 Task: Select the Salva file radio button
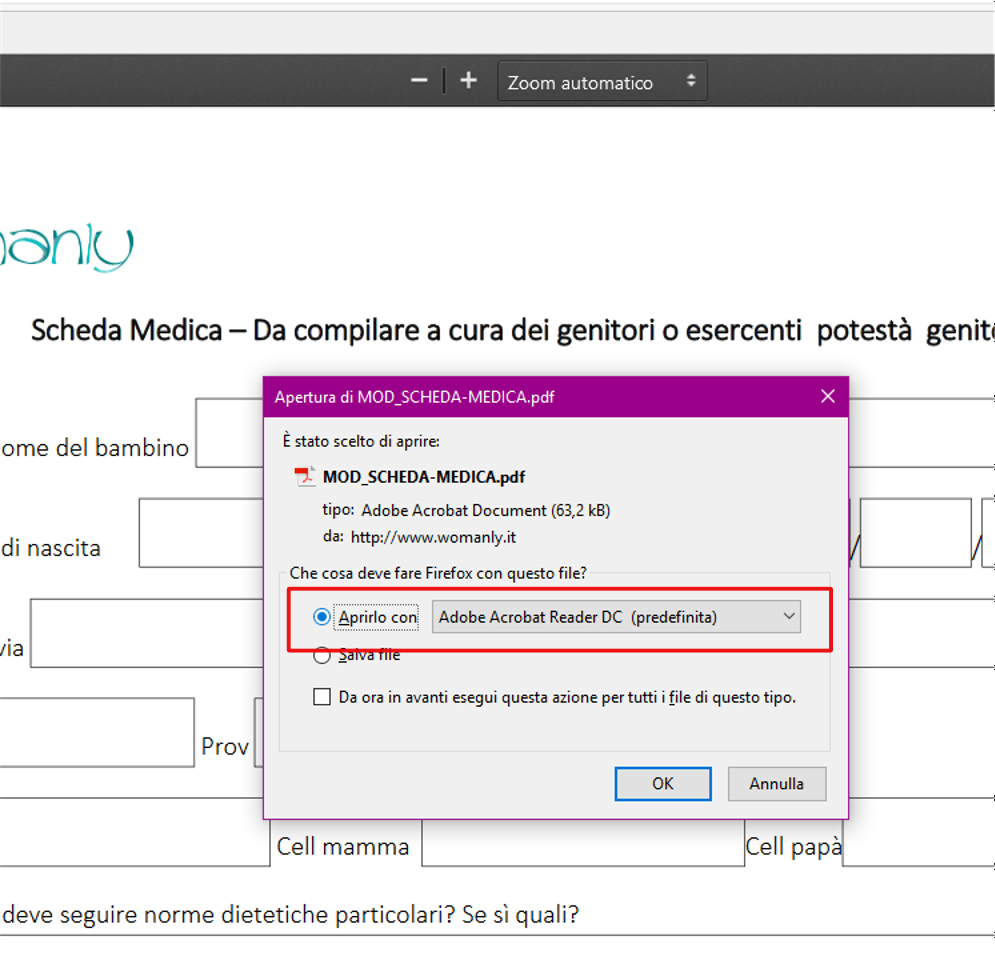click(322, 655)
